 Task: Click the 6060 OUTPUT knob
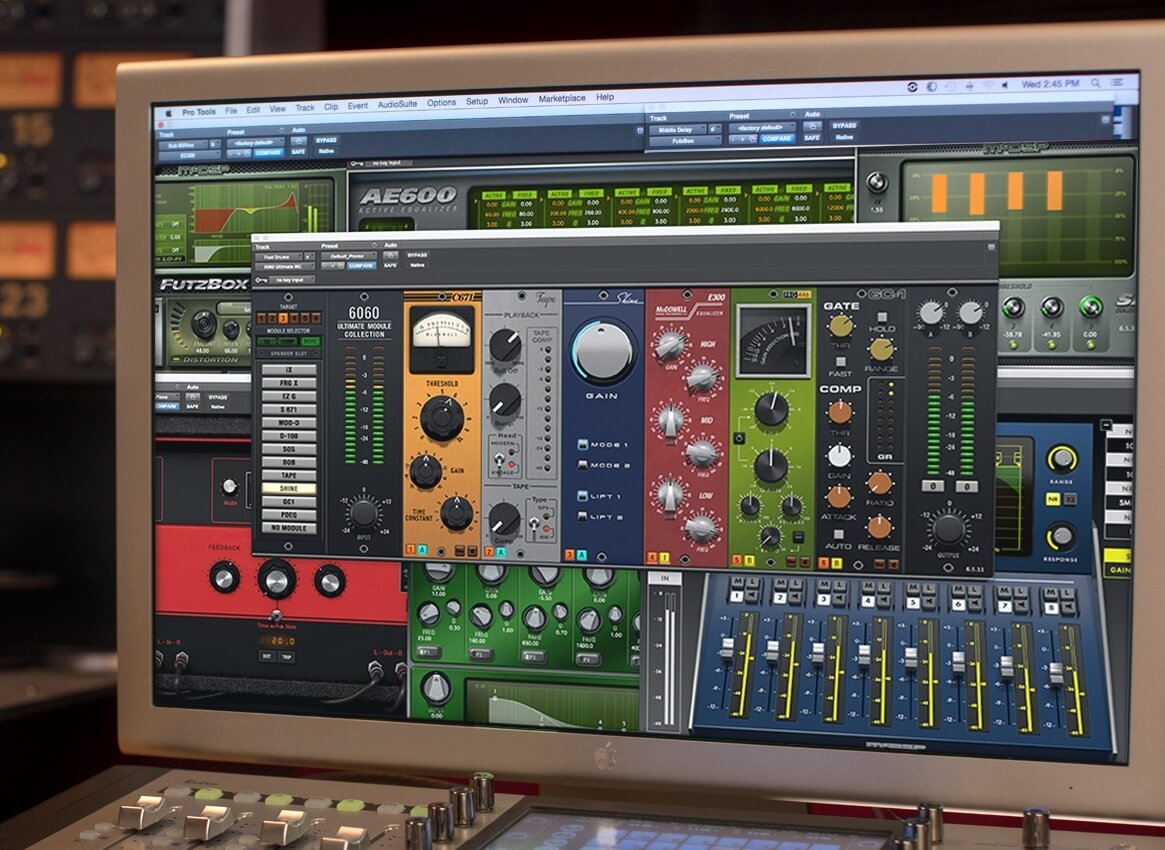coord(948,529)
